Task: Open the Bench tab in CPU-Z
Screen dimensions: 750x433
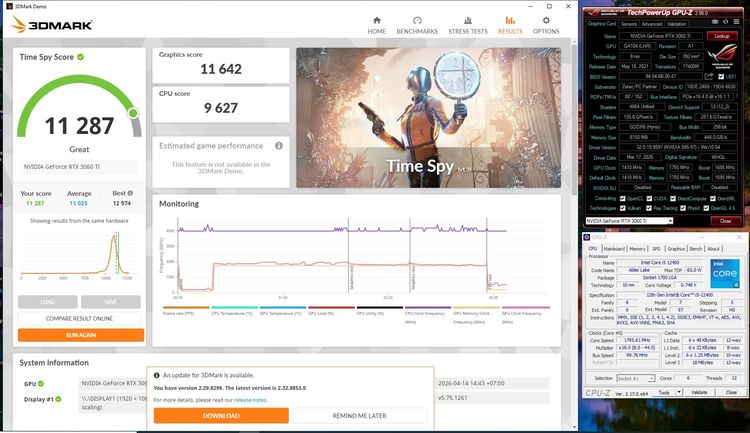Action: click(696, 249)
